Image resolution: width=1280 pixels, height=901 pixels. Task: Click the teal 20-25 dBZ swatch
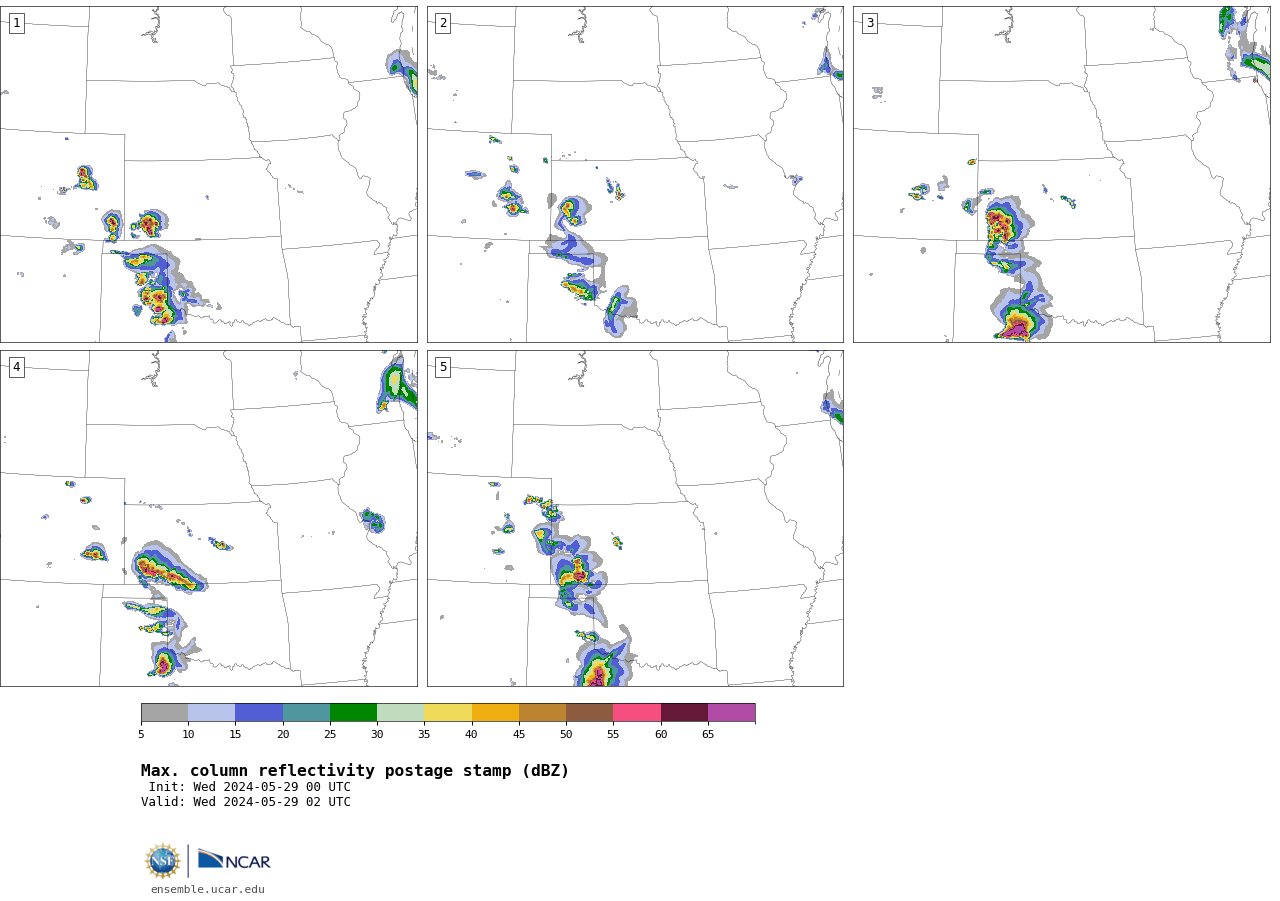point(306,713)
